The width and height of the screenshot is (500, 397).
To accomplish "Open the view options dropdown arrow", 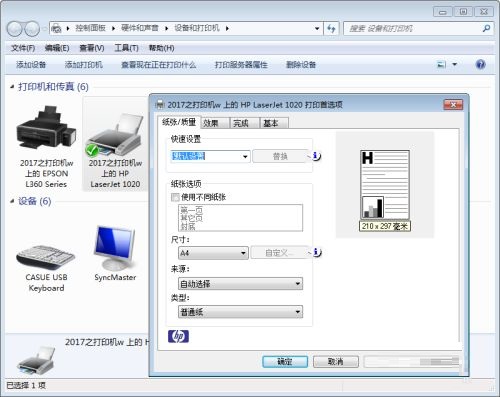I will pos(454,65).
